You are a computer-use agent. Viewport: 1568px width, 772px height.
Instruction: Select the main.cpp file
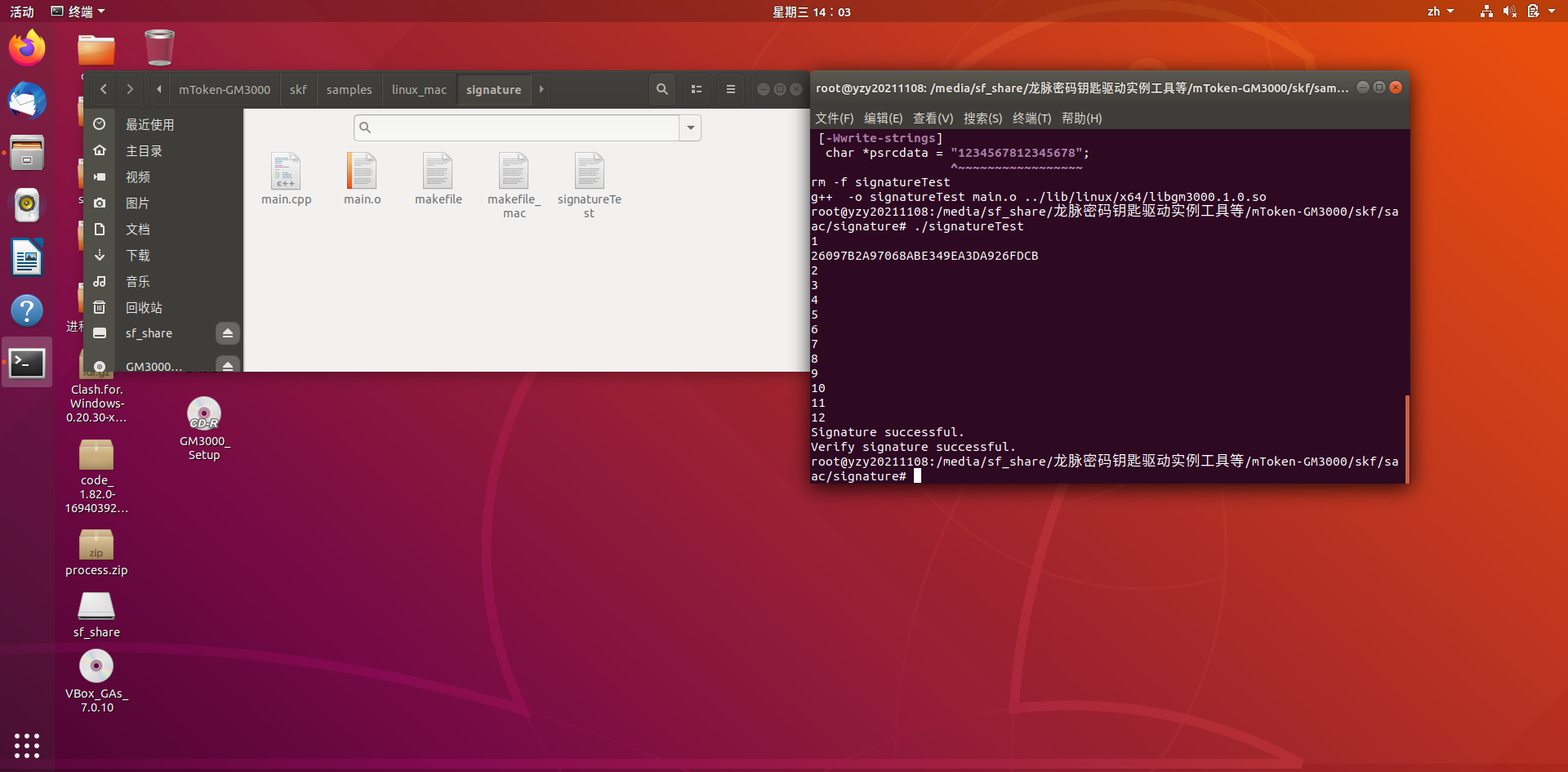[x=286, y=179]
